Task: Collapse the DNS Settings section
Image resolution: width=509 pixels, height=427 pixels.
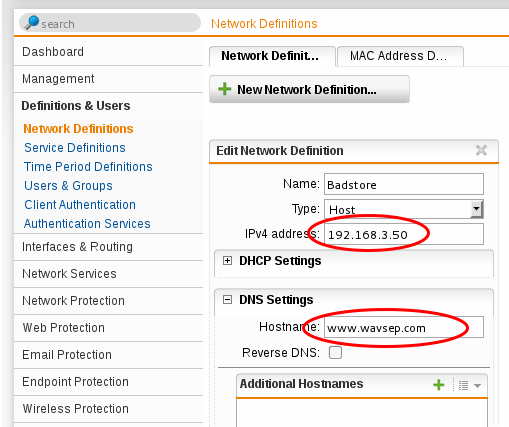Action: [x=227, y=300]
